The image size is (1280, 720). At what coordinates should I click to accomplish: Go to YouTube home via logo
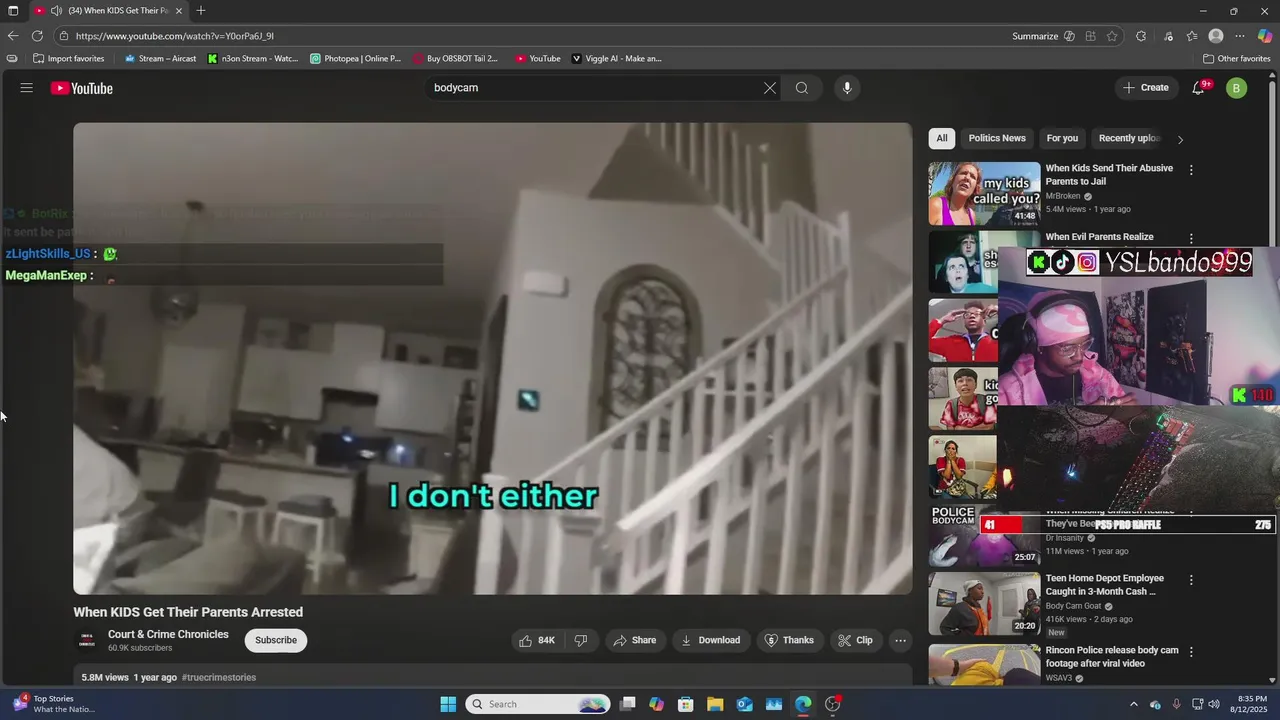(x=82, y=88)
